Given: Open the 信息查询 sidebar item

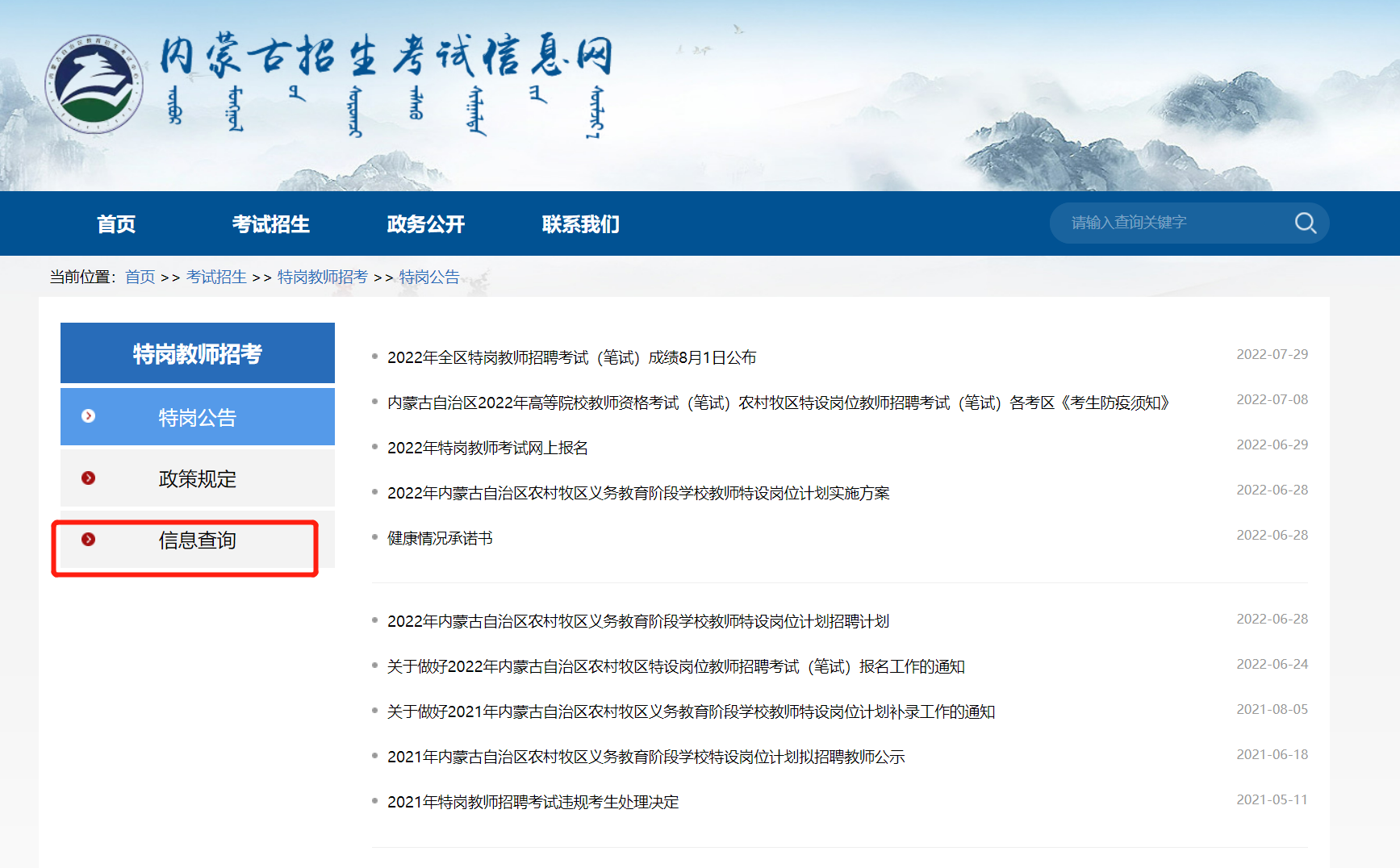Looking at the screenshot, I should pyautogui.click(x=197, y=540).
